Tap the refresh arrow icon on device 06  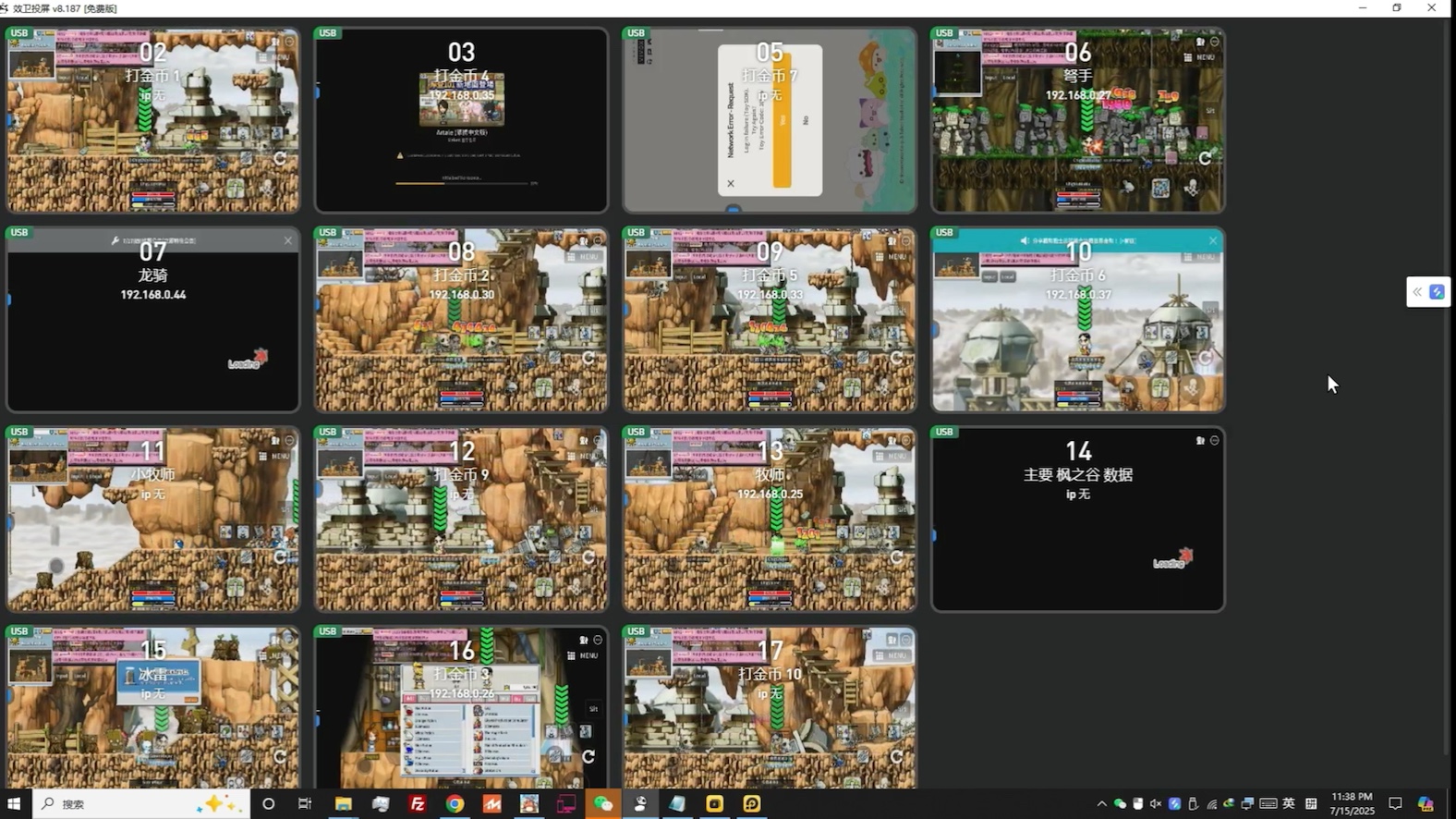(x=1205, y=158)
